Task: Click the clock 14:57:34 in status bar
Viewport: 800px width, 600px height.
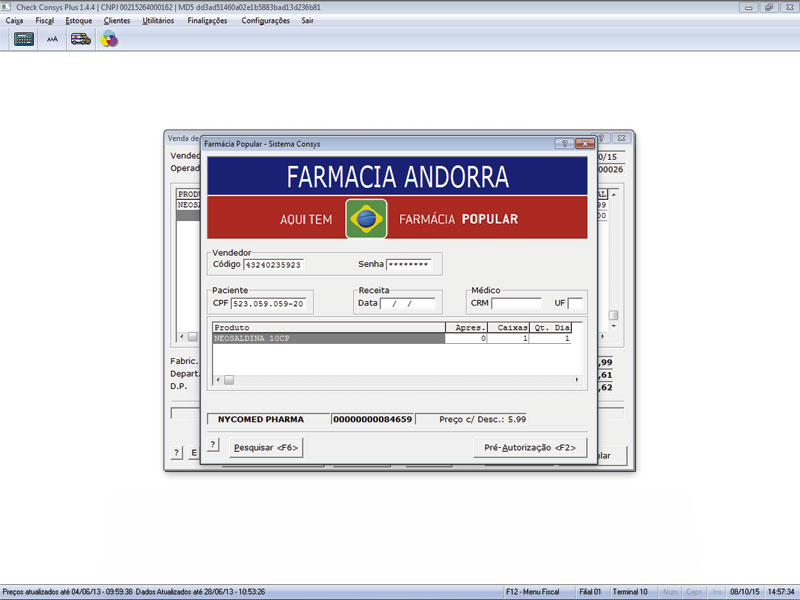Action: click(x=781, y=592)
